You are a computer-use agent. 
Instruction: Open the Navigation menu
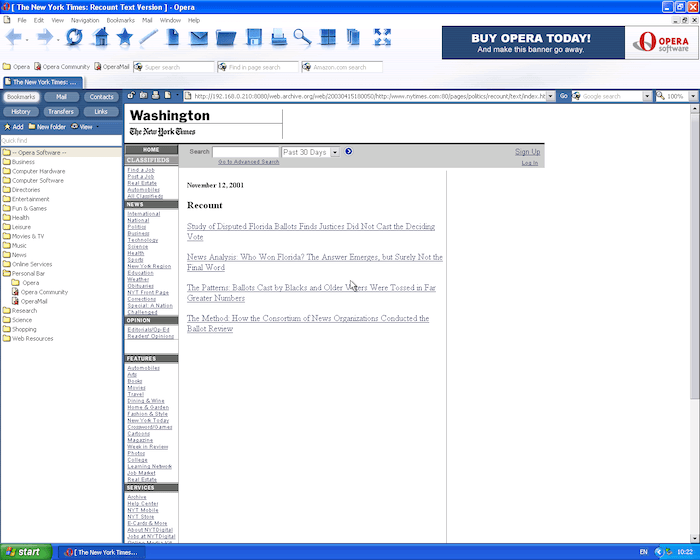(x=85, y=20)
